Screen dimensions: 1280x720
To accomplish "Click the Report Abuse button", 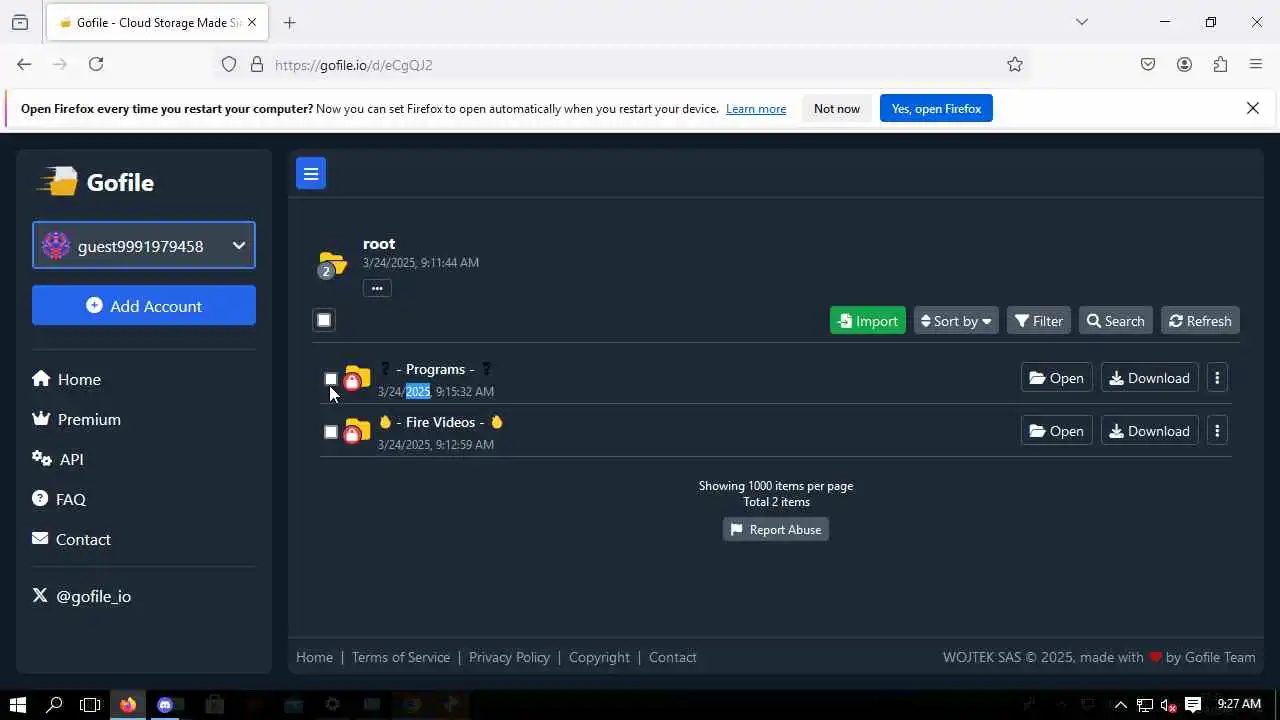I will tap(776, 529).
